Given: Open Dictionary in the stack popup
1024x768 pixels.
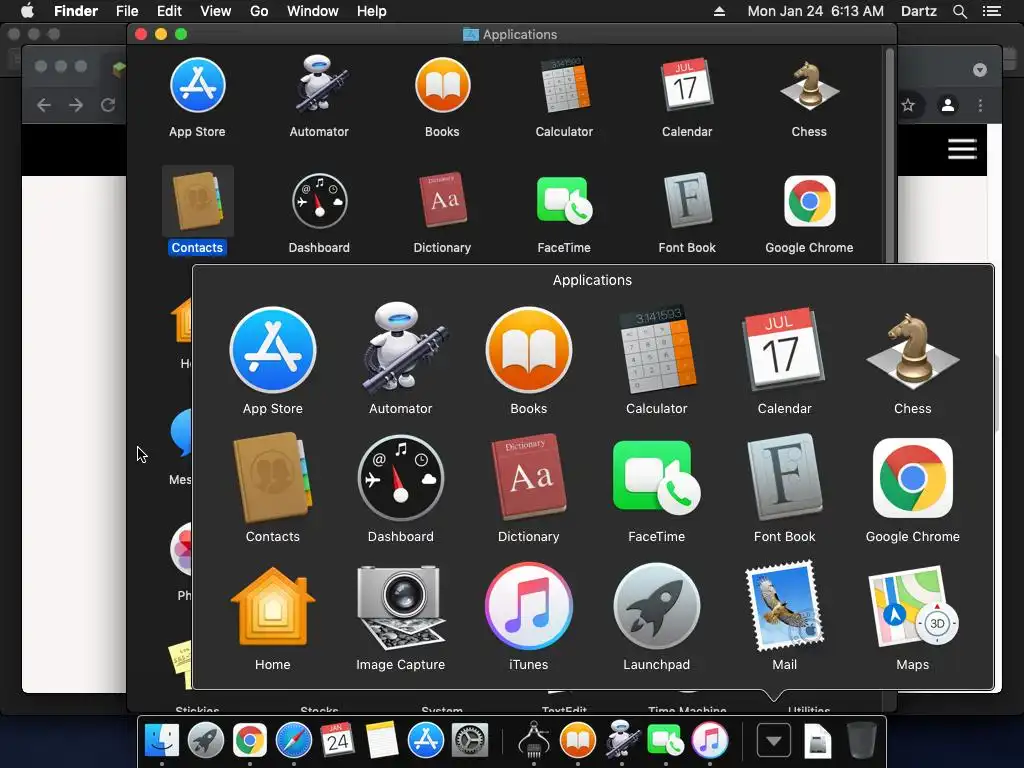Looking at the screenshot, I should [x=529, y=477].
